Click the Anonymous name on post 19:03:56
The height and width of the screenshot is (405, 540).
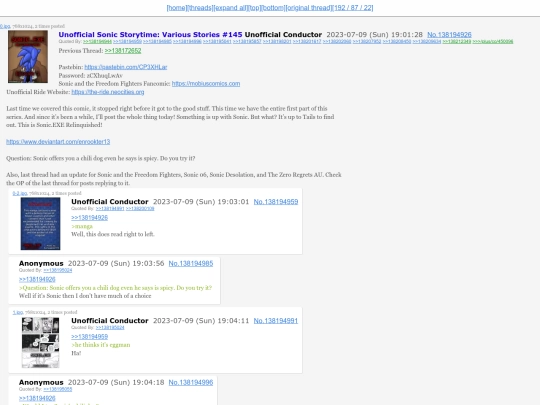41,263
